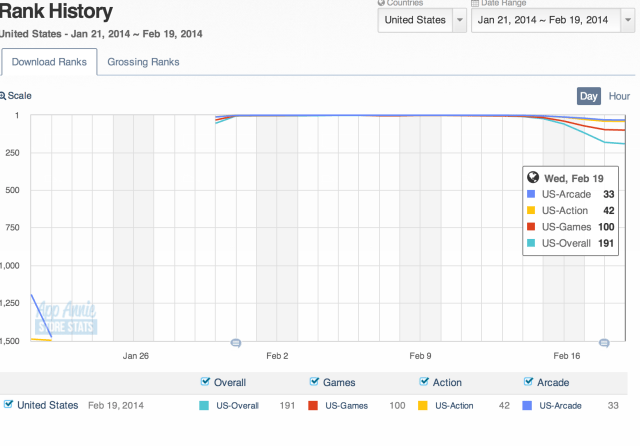Click the Feb 19, 2014 date text
The height and width of the screenshot is (446, 640).
[x=116, y=406]
